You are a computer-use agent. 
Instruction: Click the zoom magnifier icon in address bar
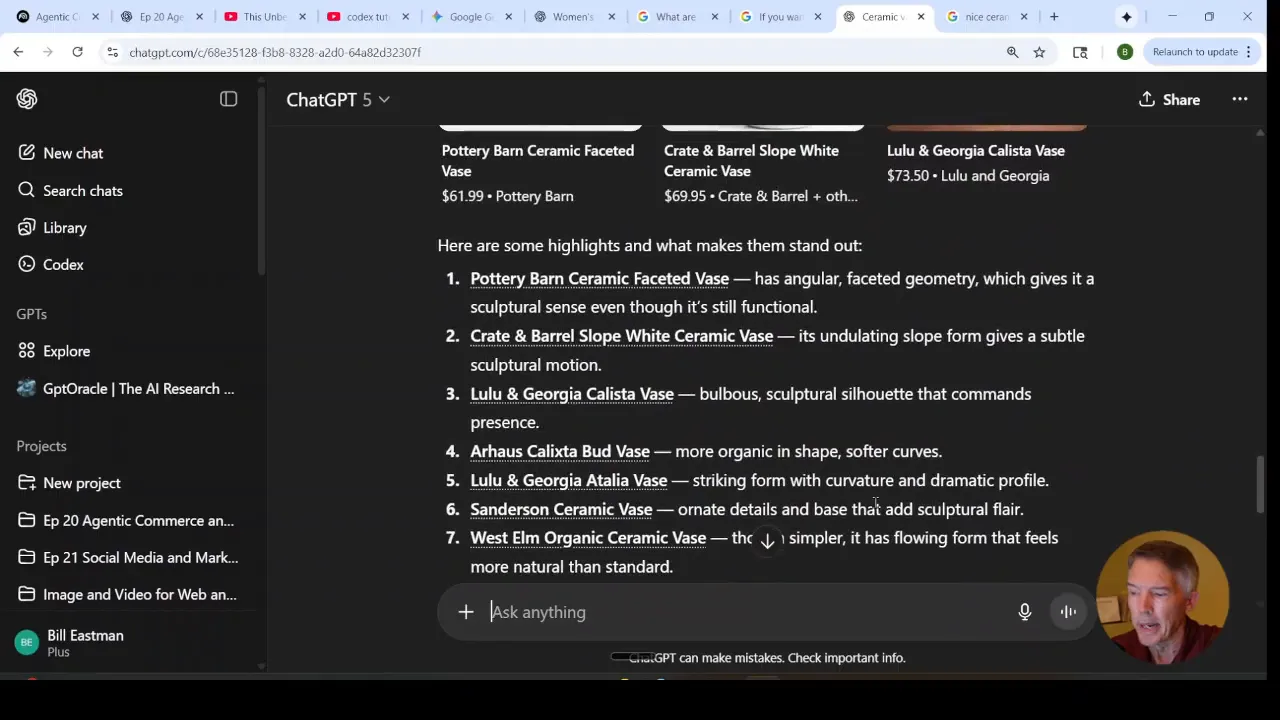tap(1012, 52)
